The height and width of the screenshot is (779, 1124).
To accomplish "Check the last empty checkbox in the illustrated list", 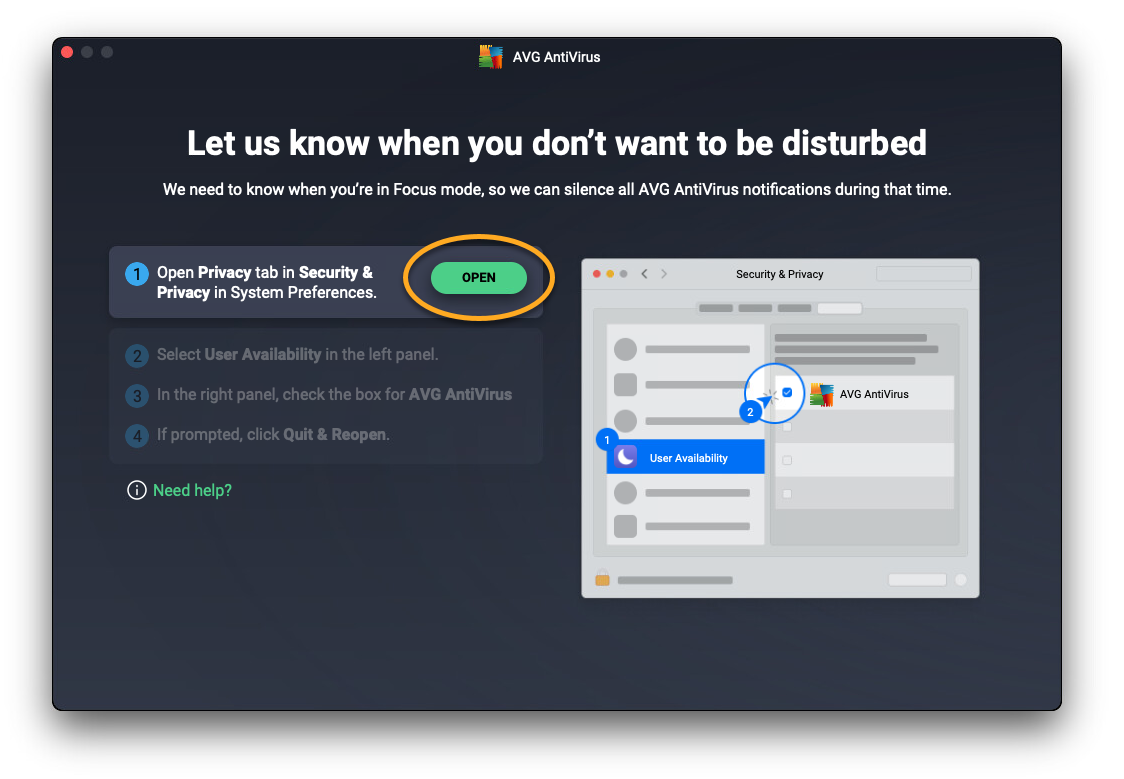I will 787,494.
